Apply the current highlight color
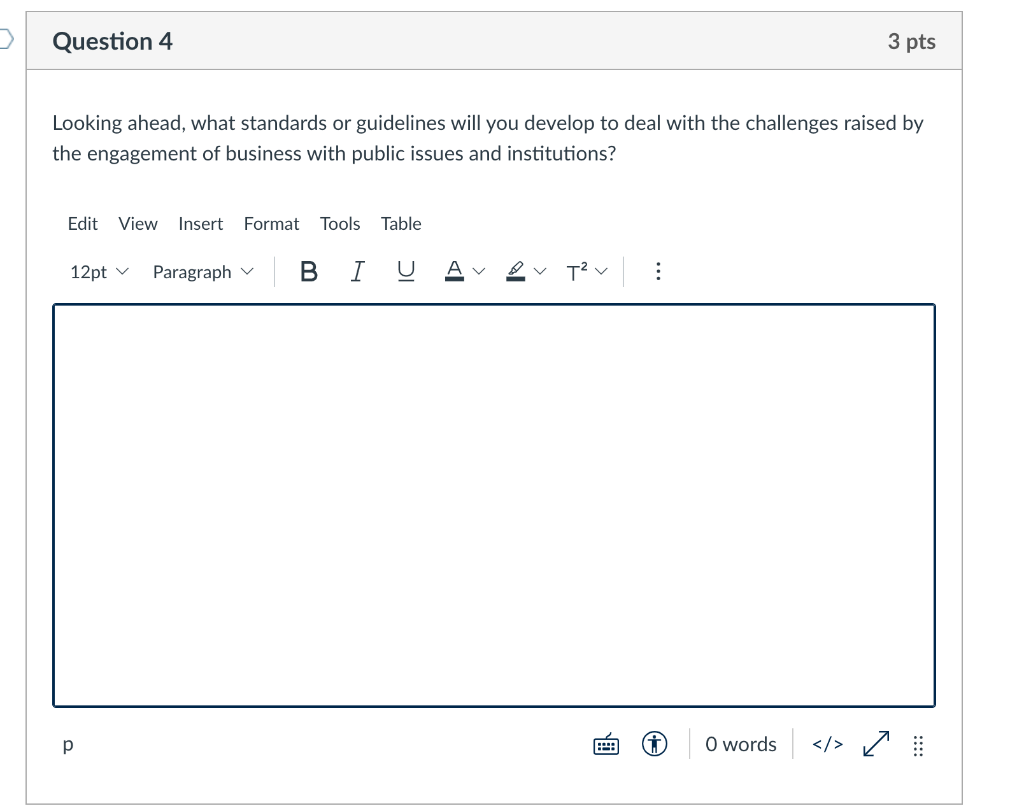The height and width of the screenshot is (806, 1024). click(x=514, y=271)
